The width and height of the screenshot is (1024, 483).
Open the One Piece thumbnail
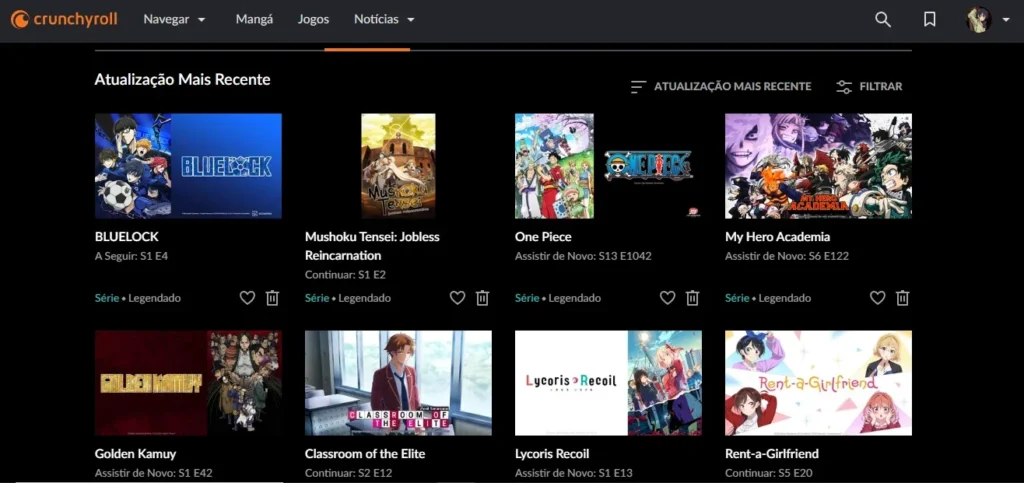(608, 166)
